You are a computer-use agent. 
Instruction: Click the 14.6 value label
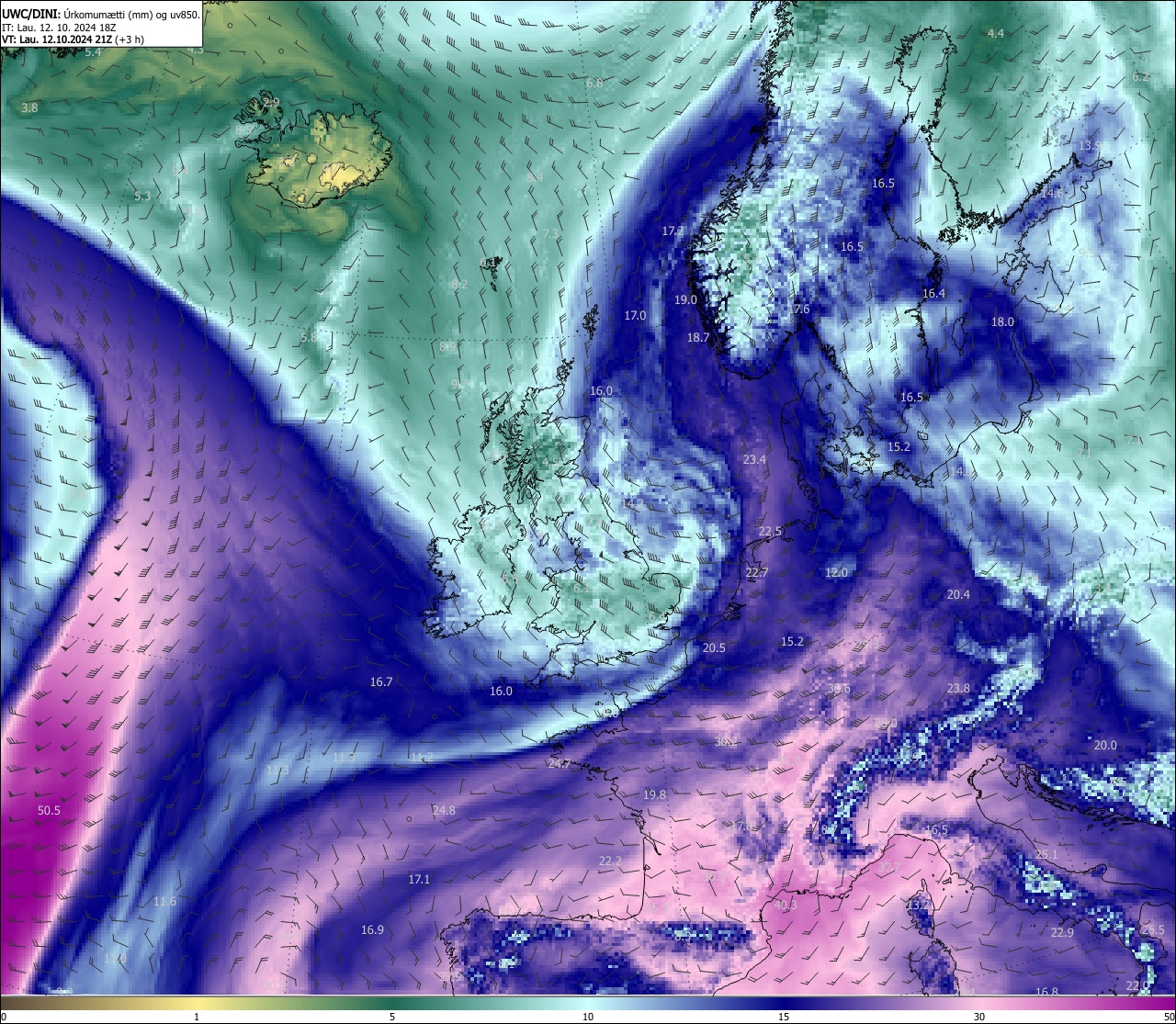pos(1052,193)
